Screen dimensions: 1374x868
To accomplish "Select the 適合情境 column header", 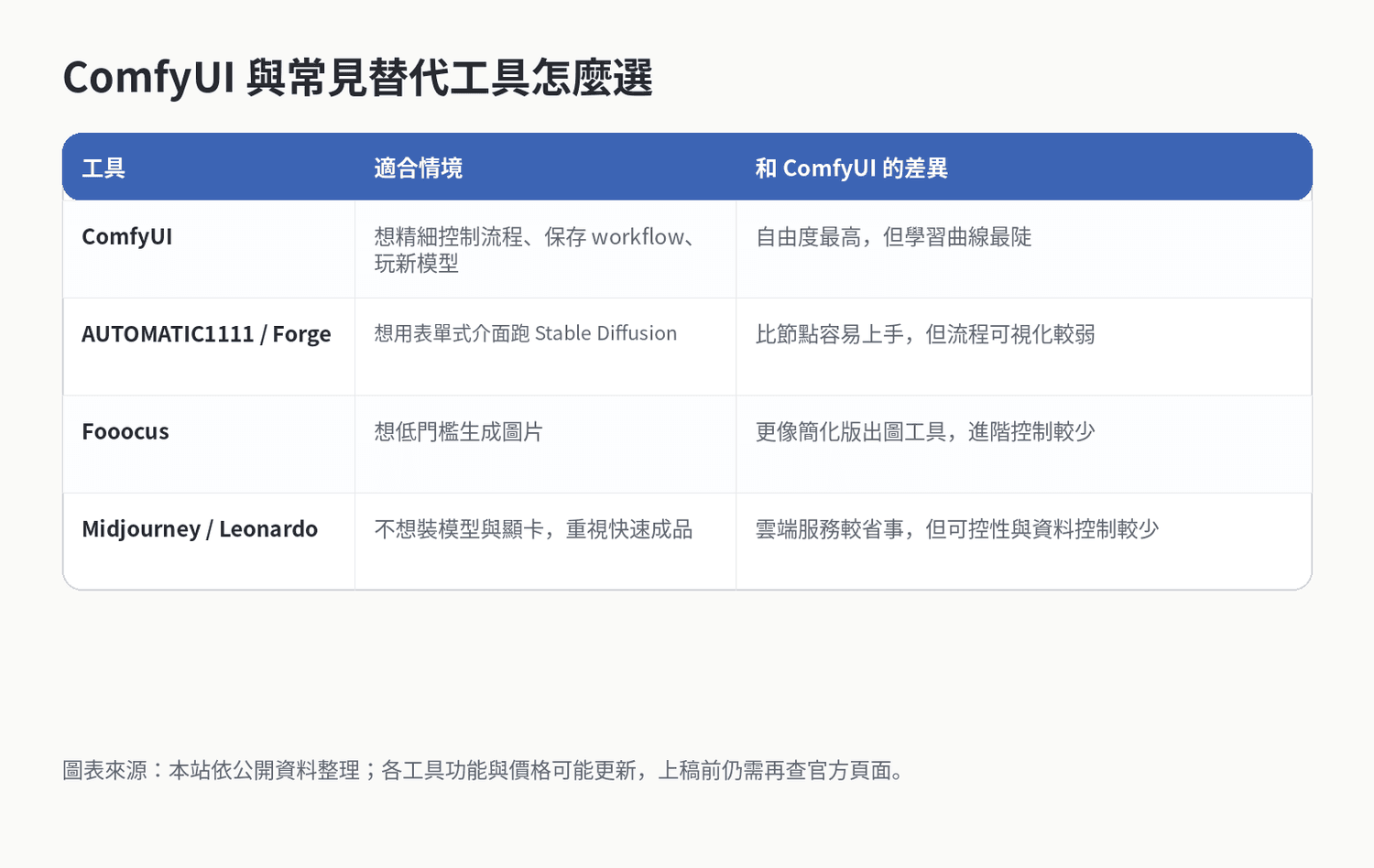I will 418,168.
